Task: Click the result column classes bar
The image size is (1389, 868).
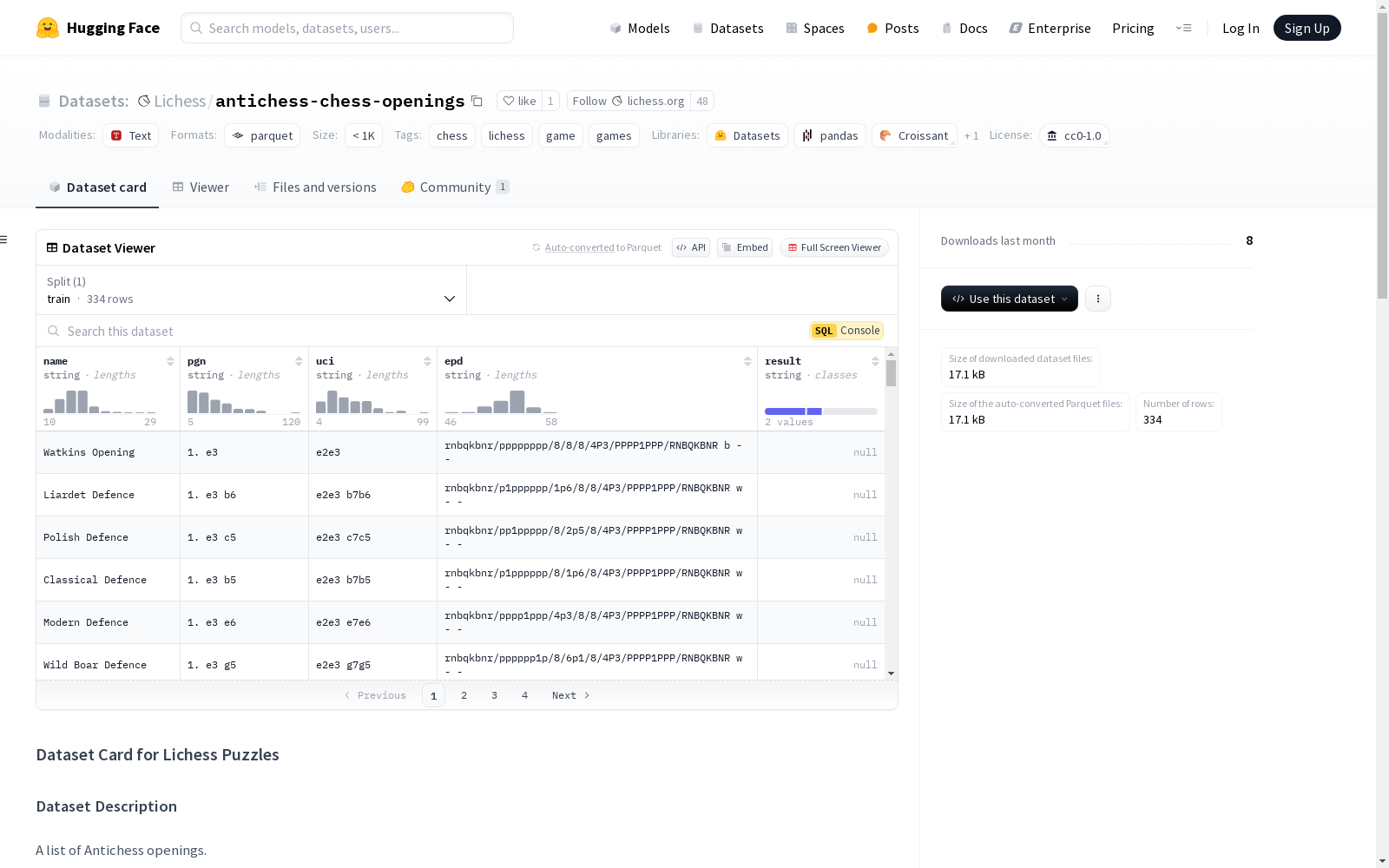Action: [x=821, y=411]
